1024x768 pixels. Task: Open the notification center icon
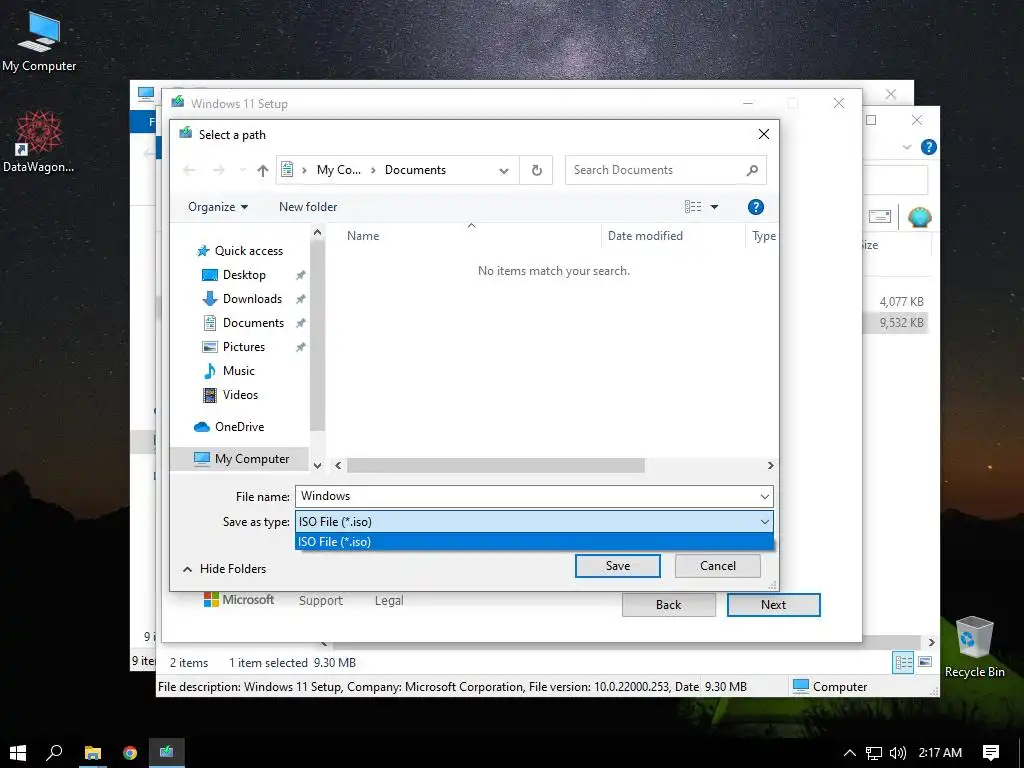991,753
